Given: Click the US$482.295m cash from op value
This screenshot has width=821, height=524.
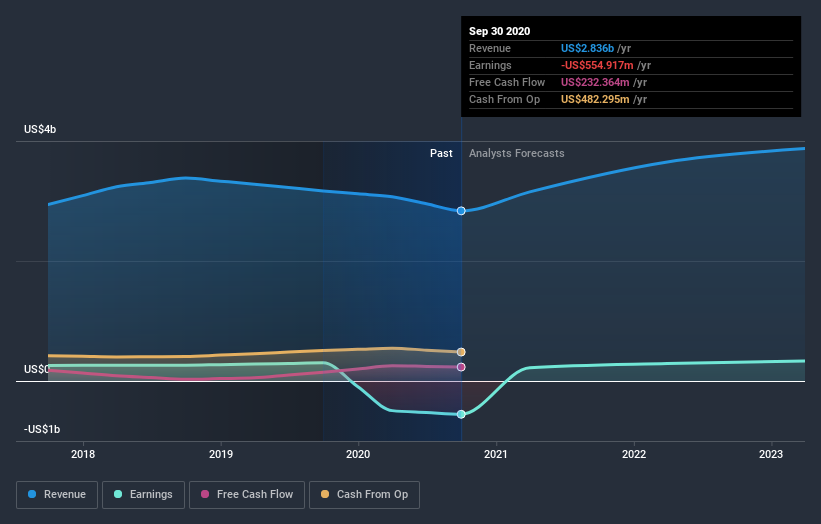Looking at the screenshot, I should click(595, 99).
